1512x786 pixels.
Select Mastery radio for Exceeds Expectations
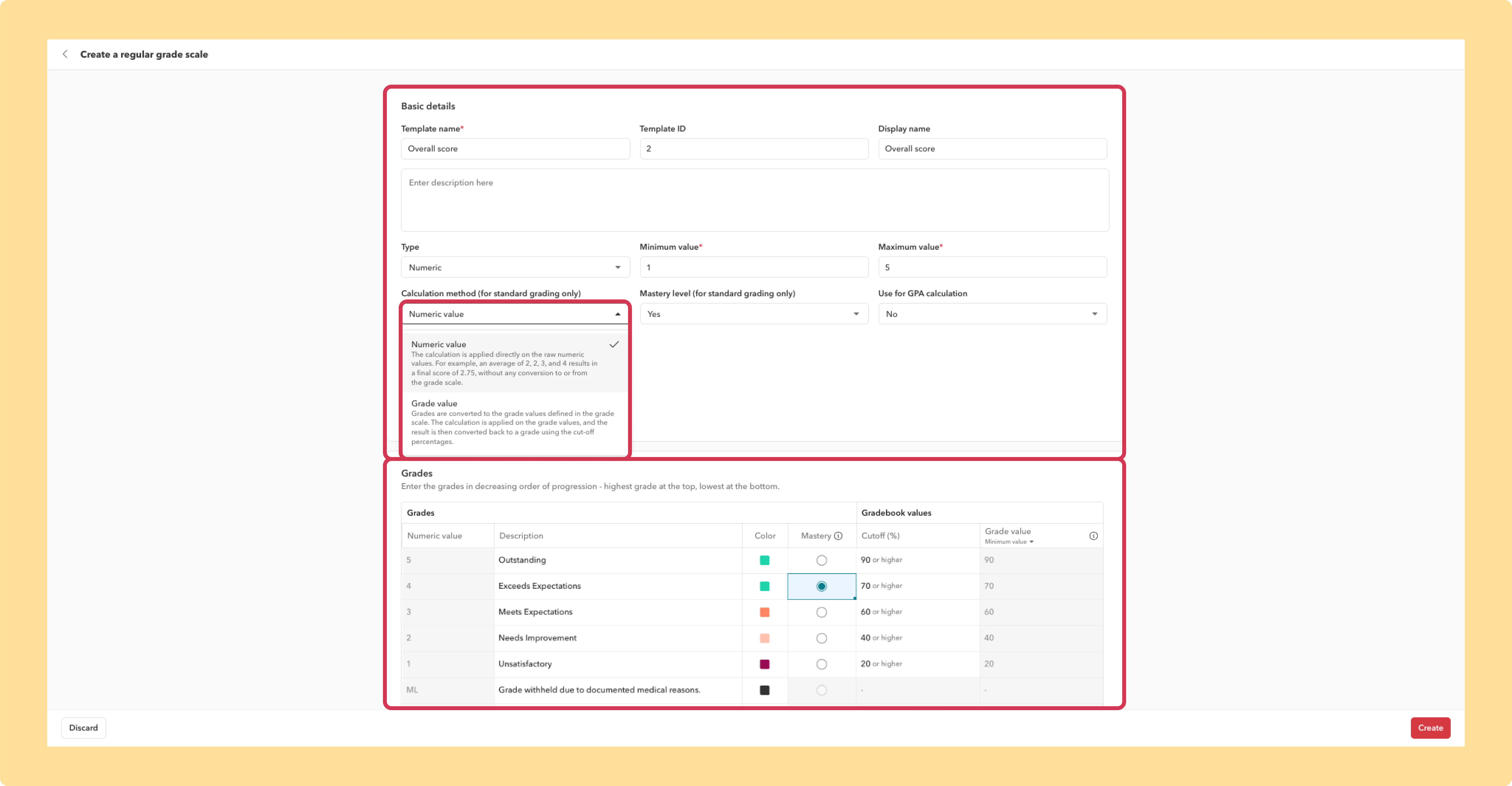click(821, 586)
